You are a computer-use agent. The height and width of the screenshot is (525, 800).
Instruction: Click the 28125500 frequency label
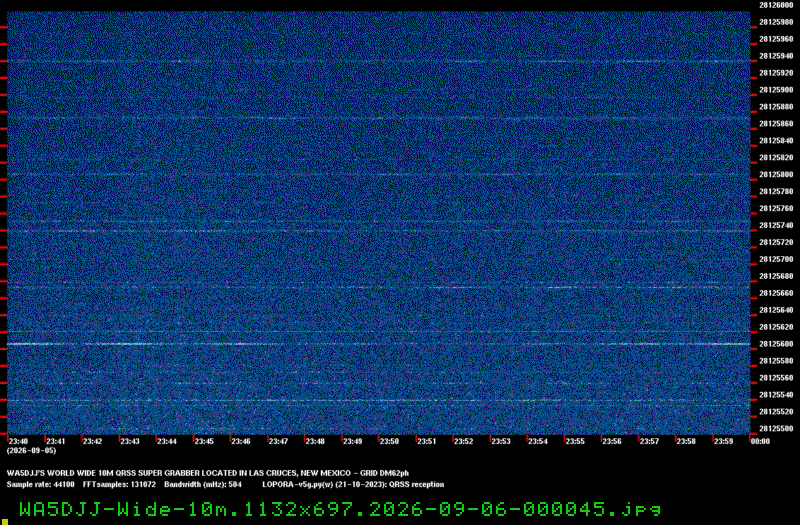coord(776,429)
